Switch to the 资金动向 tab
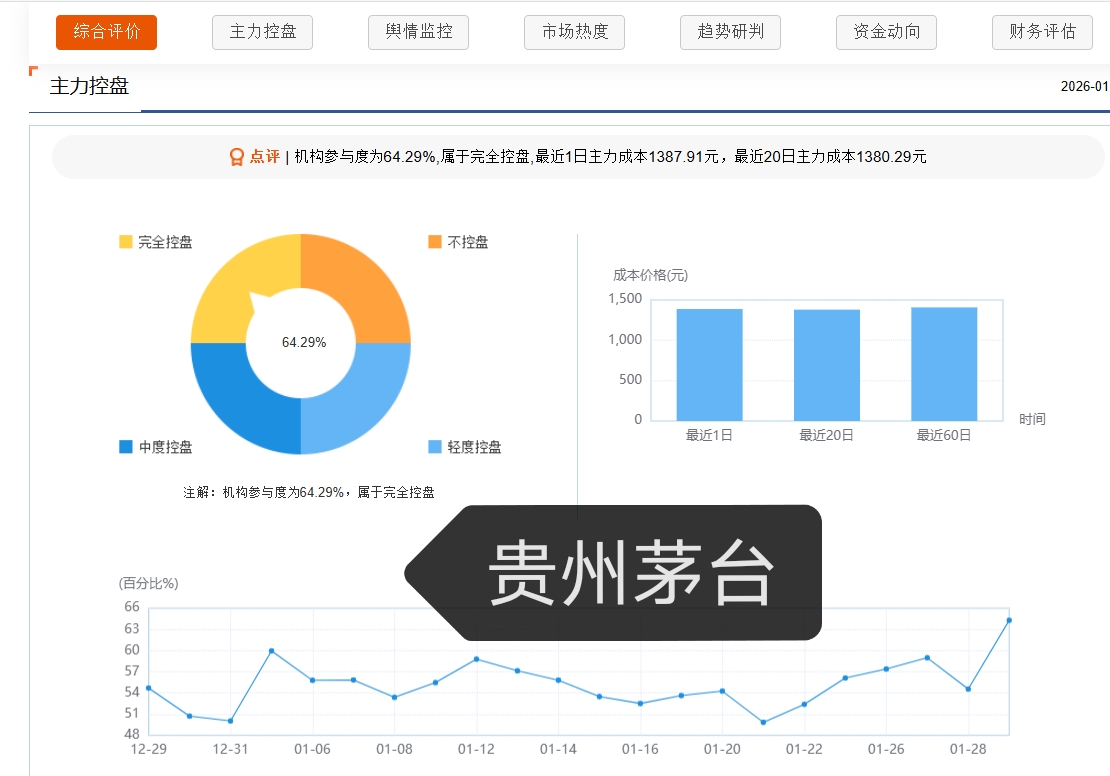The width and height of the screenshot is (1110, 776). (x=886, y=33)
